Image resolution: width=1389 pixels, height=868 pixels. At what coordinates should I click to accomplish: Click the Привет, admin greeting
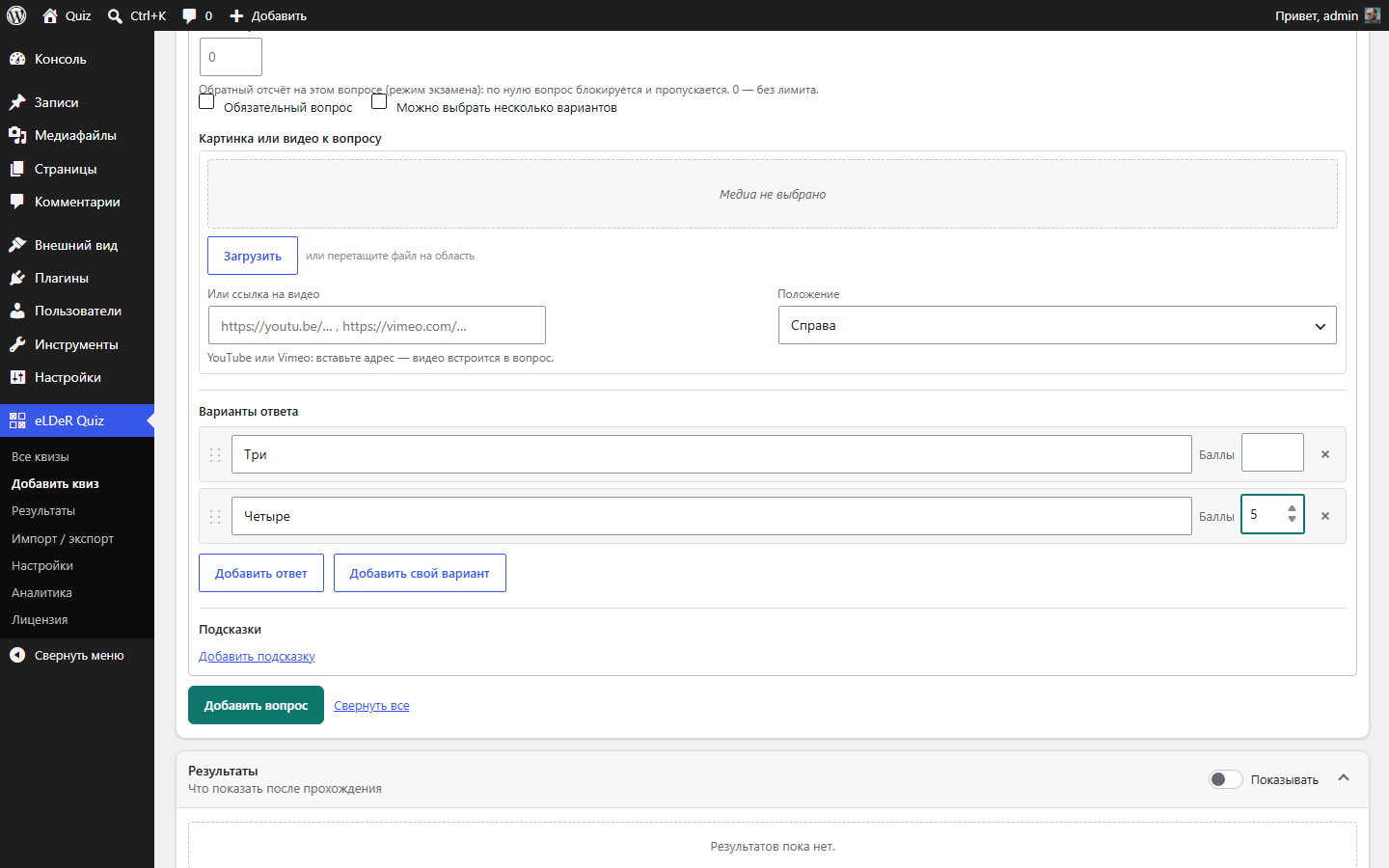point(1317,15)
